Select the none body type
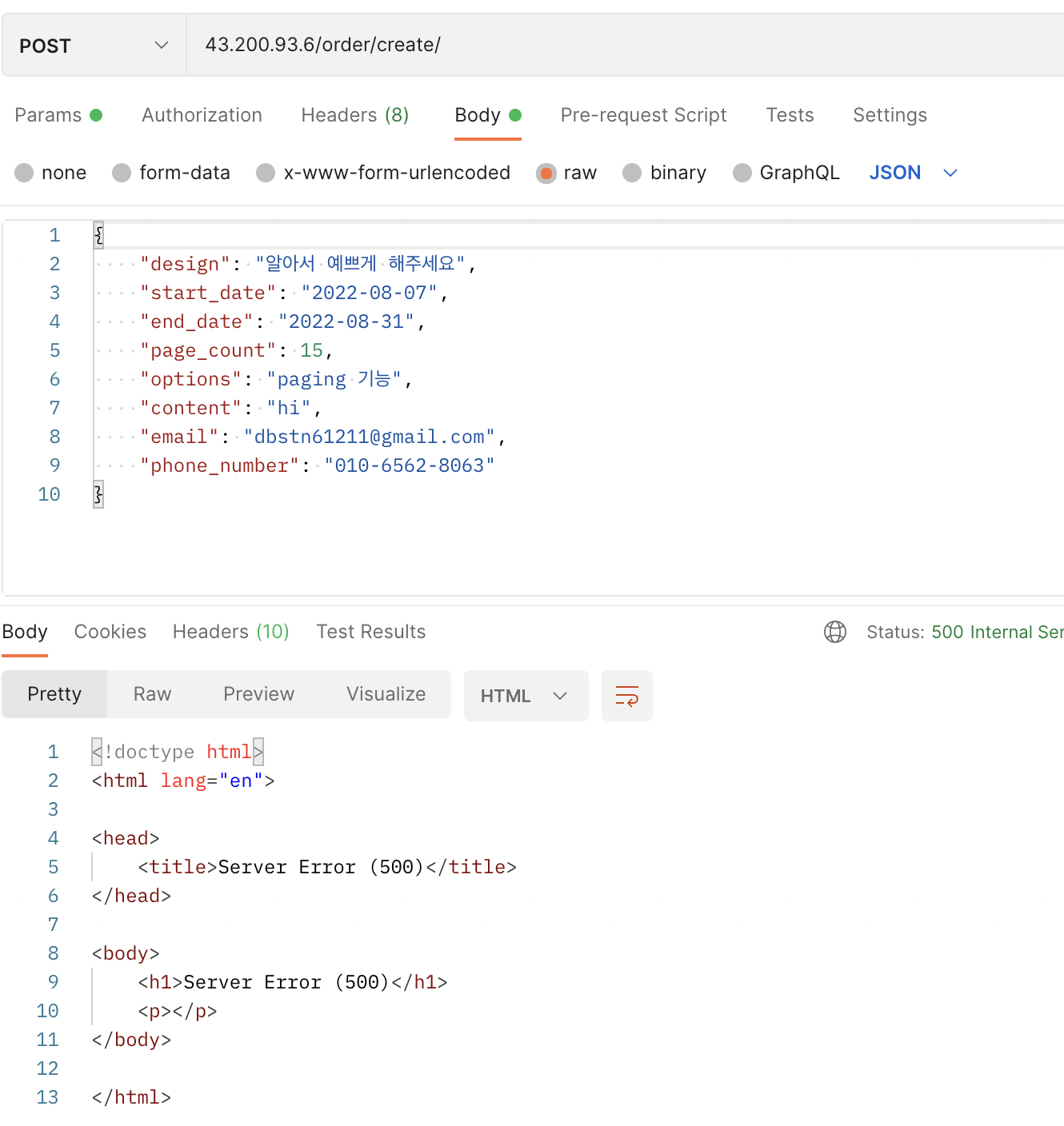This screenshot has width=1064, height=1126. click(x=50, y=173)
